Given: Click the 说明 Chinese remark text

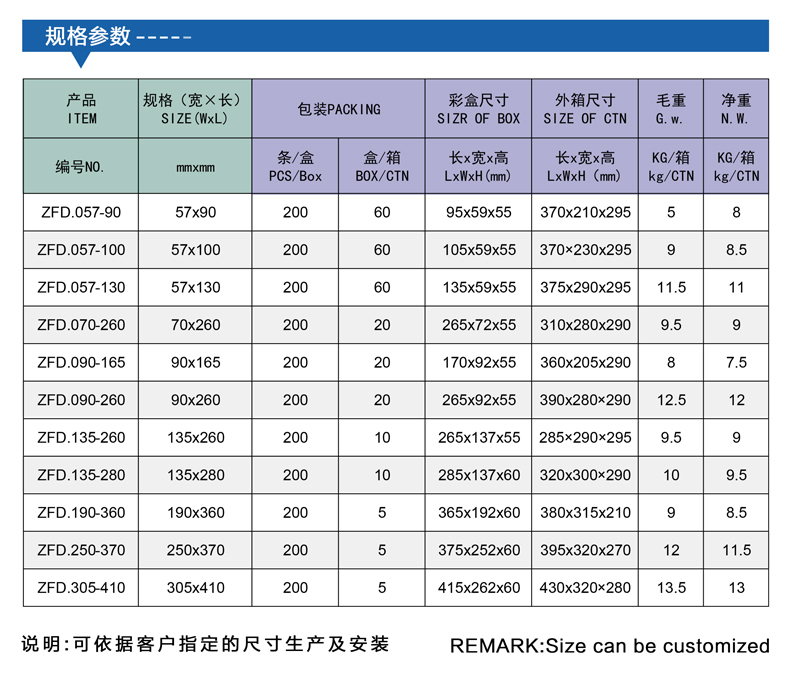Looking at the screenshot, I should coord(205,644).
